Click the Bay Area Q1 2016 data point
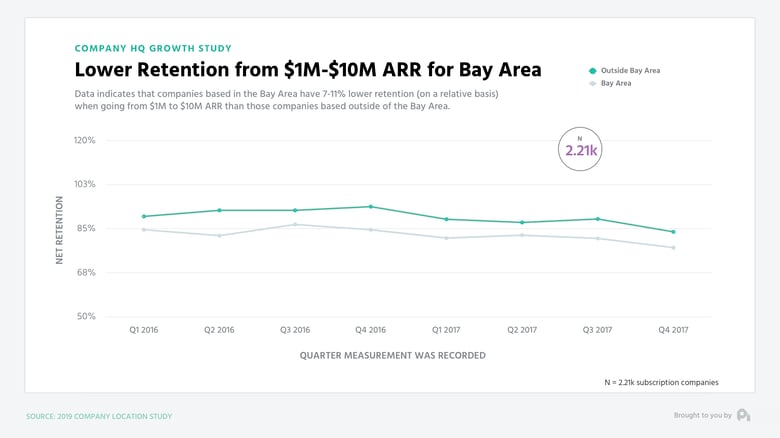This screenshot has height=438, width=780. (144, 229)
